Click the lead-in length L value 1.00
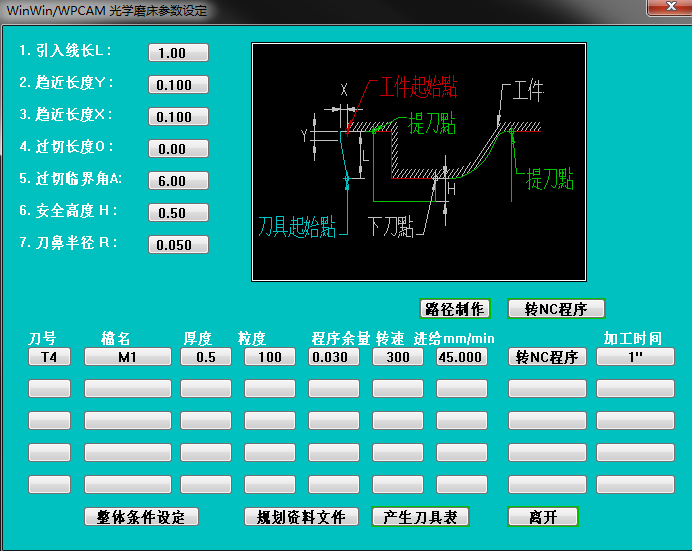The width and height of the screenshot is (692, 551). point(178,52)
